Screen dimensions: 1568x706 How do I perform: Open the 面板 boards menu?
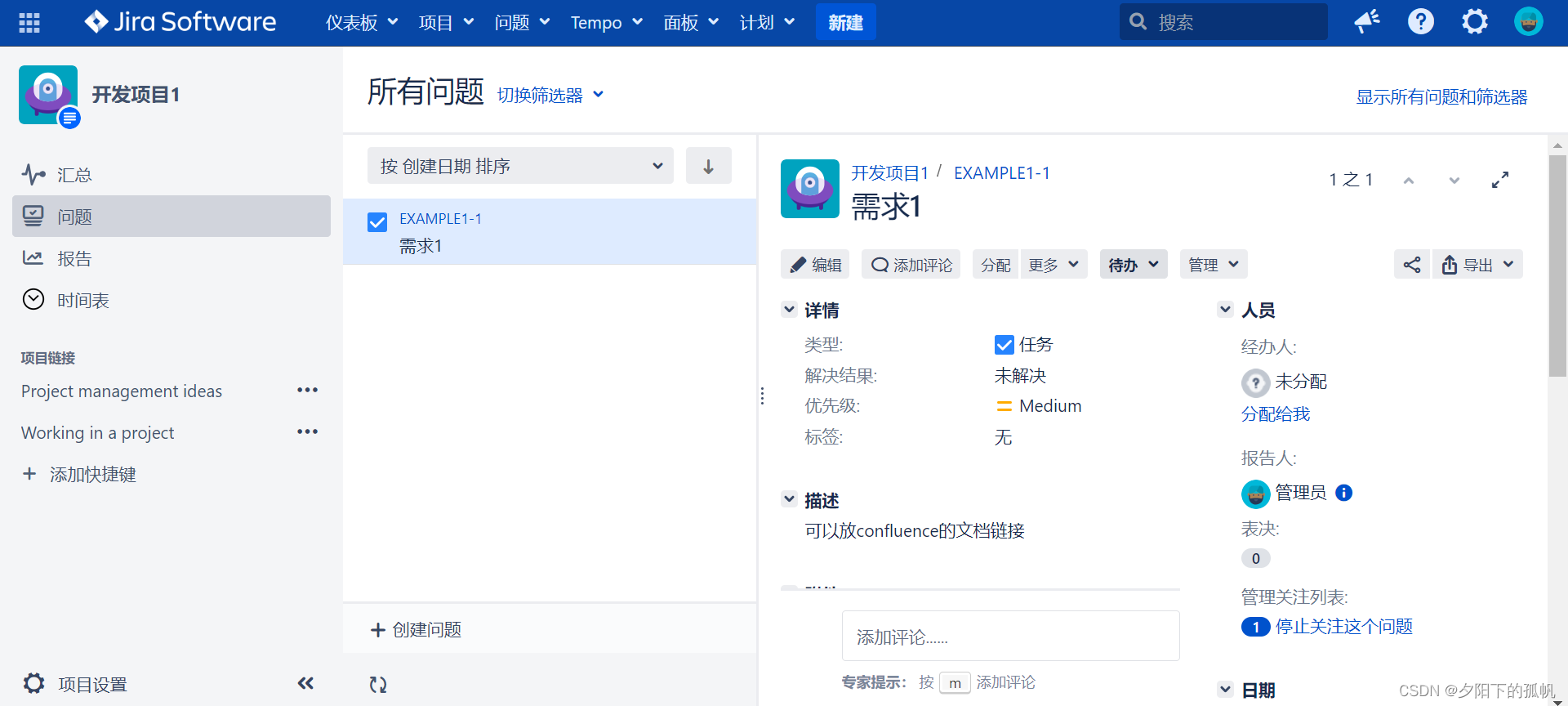pos(691,22)
